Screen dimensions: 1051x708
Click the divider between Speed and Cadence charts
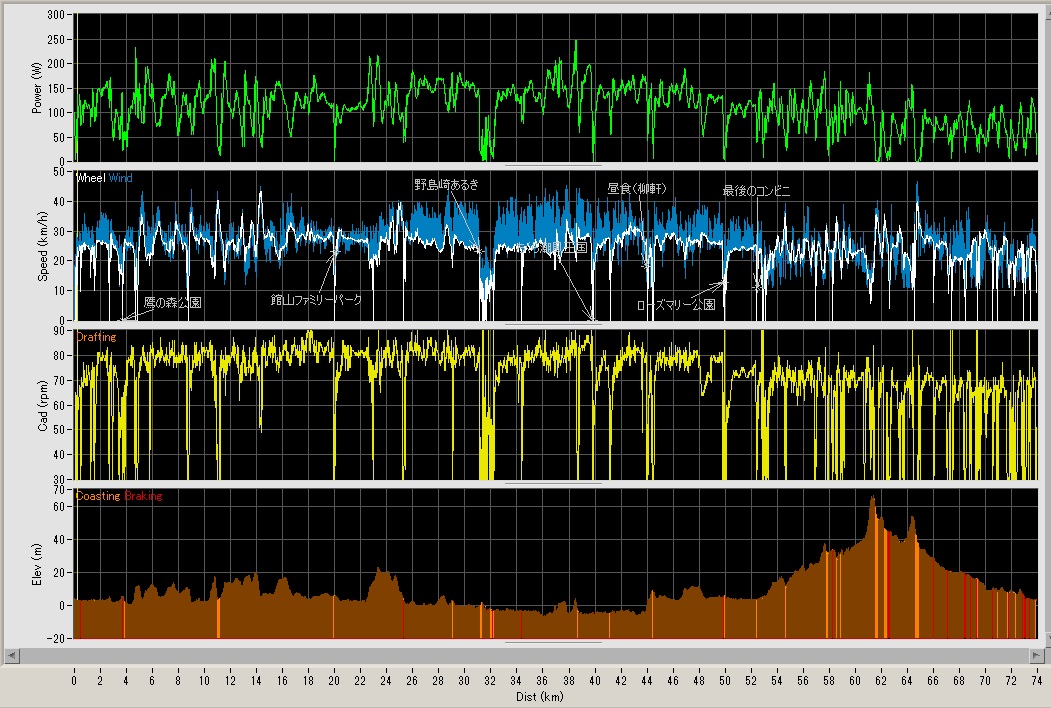554,325
